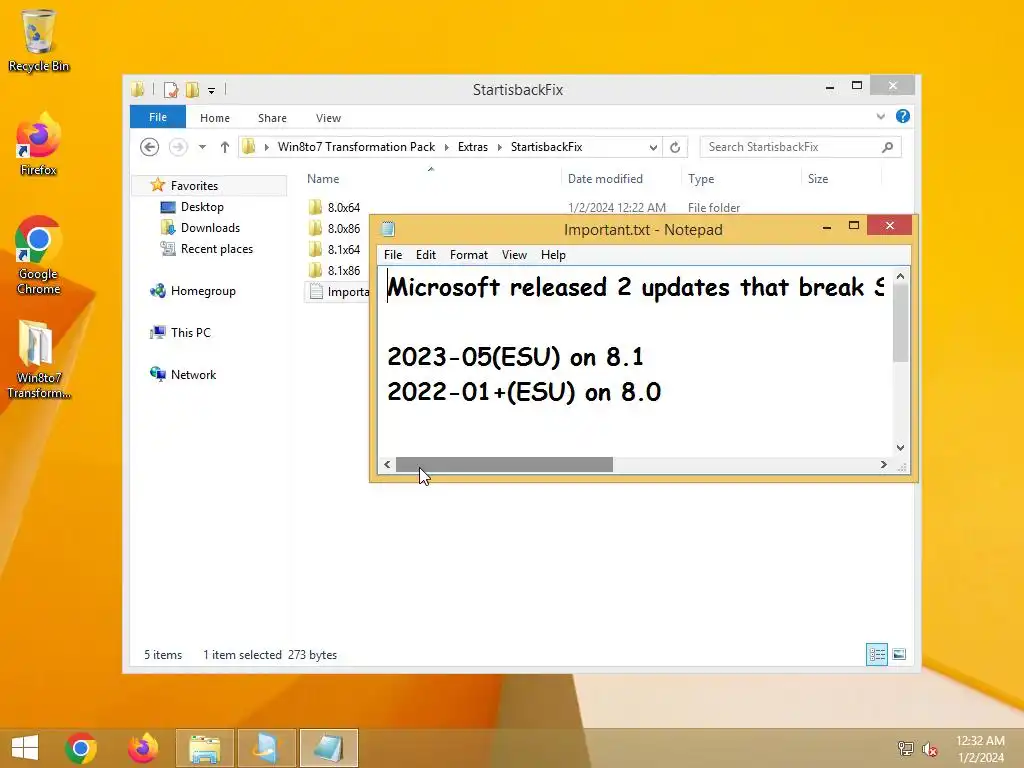Image resolution: width=1024 pixels, height=768 pixels.
Task: Click the search magnifier icon
Action: coord(887,147)
